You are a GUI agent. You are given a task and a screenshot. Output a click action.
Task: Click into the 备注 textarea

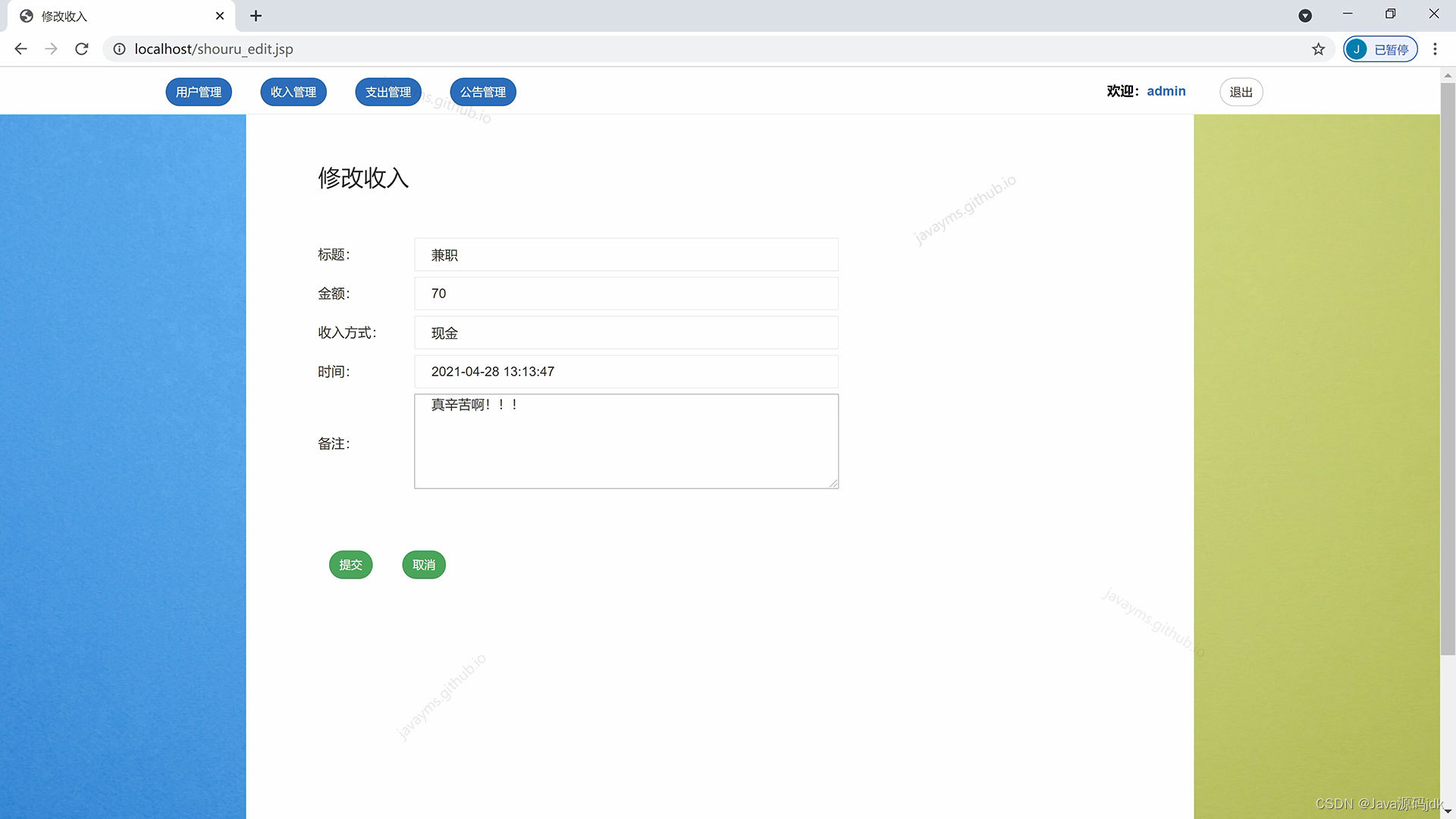pyautogui.click(x=626, y=441)
